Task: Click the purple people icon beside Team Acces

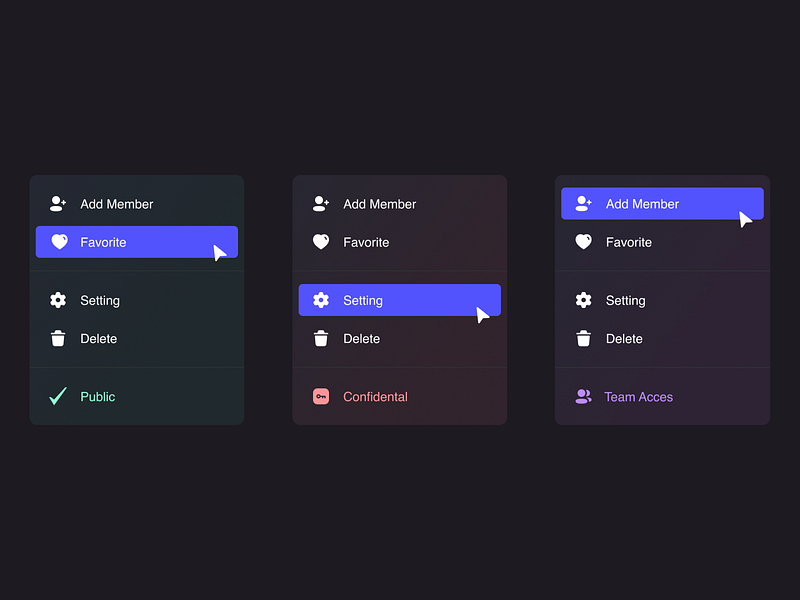Action: pyautogui.click(x=583, y=396)
